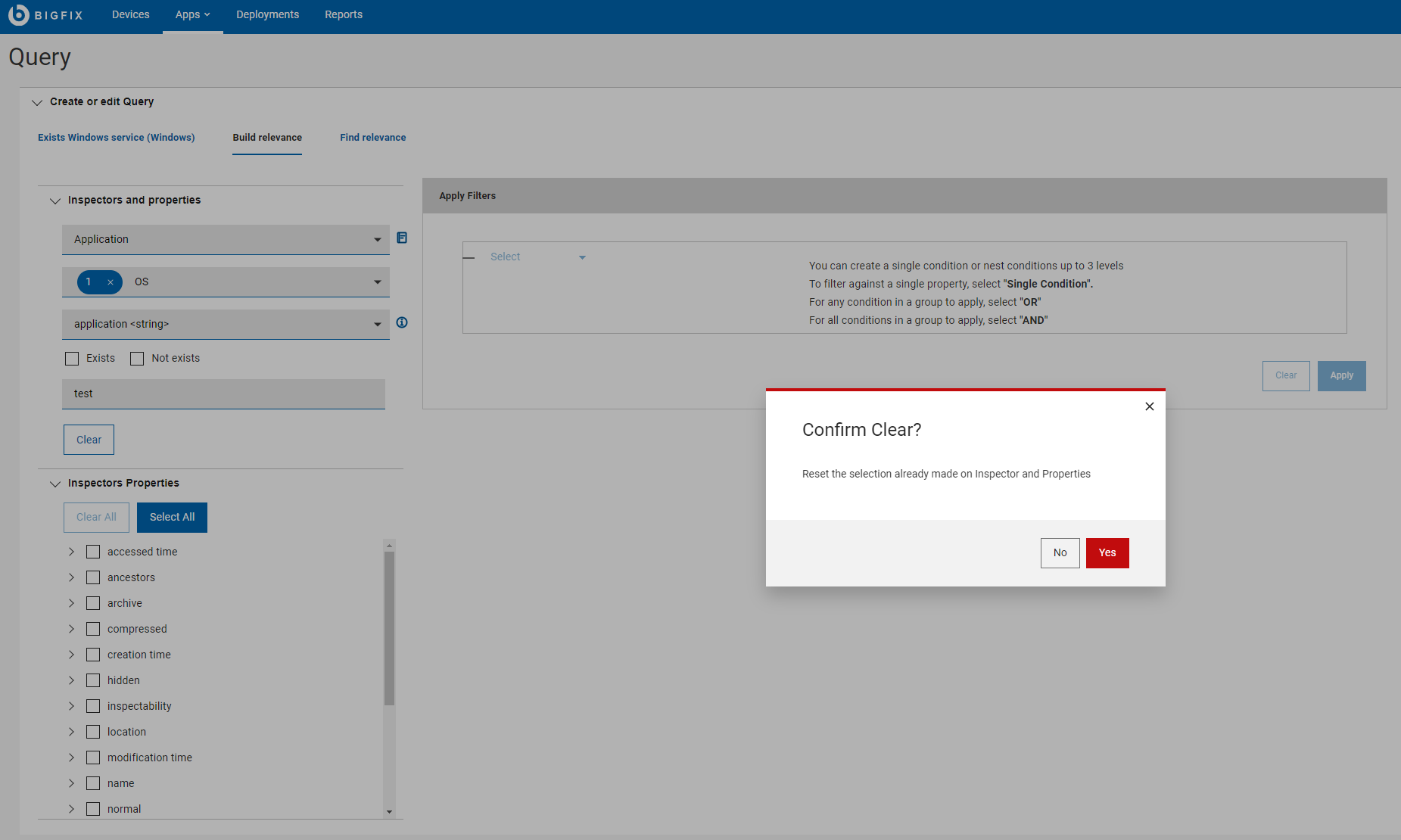1401x840 pixels.
Task: Tick the Exists checkbox
Action: click(x=73, y=359)
